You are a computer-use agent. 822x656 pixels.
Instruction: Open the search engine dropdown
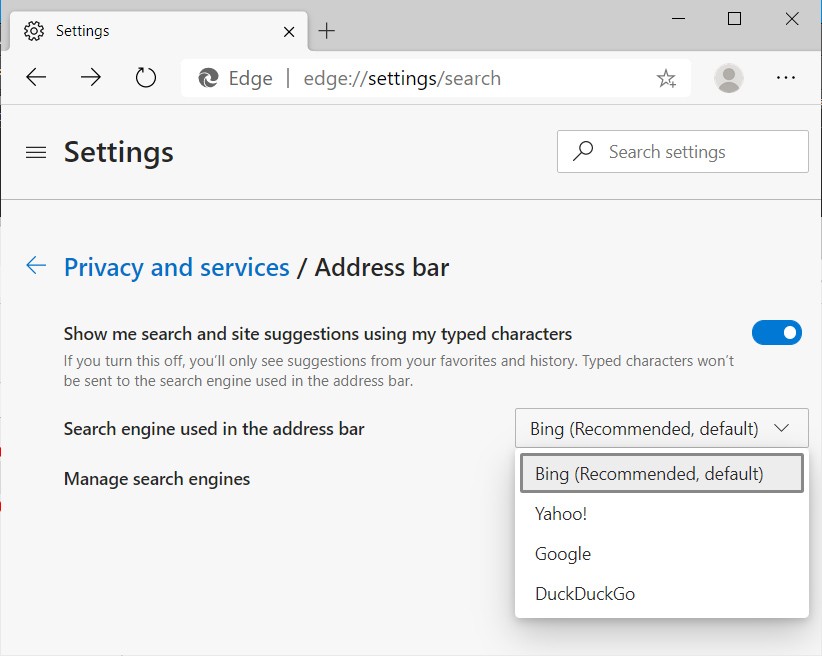(x=660, y=427)
